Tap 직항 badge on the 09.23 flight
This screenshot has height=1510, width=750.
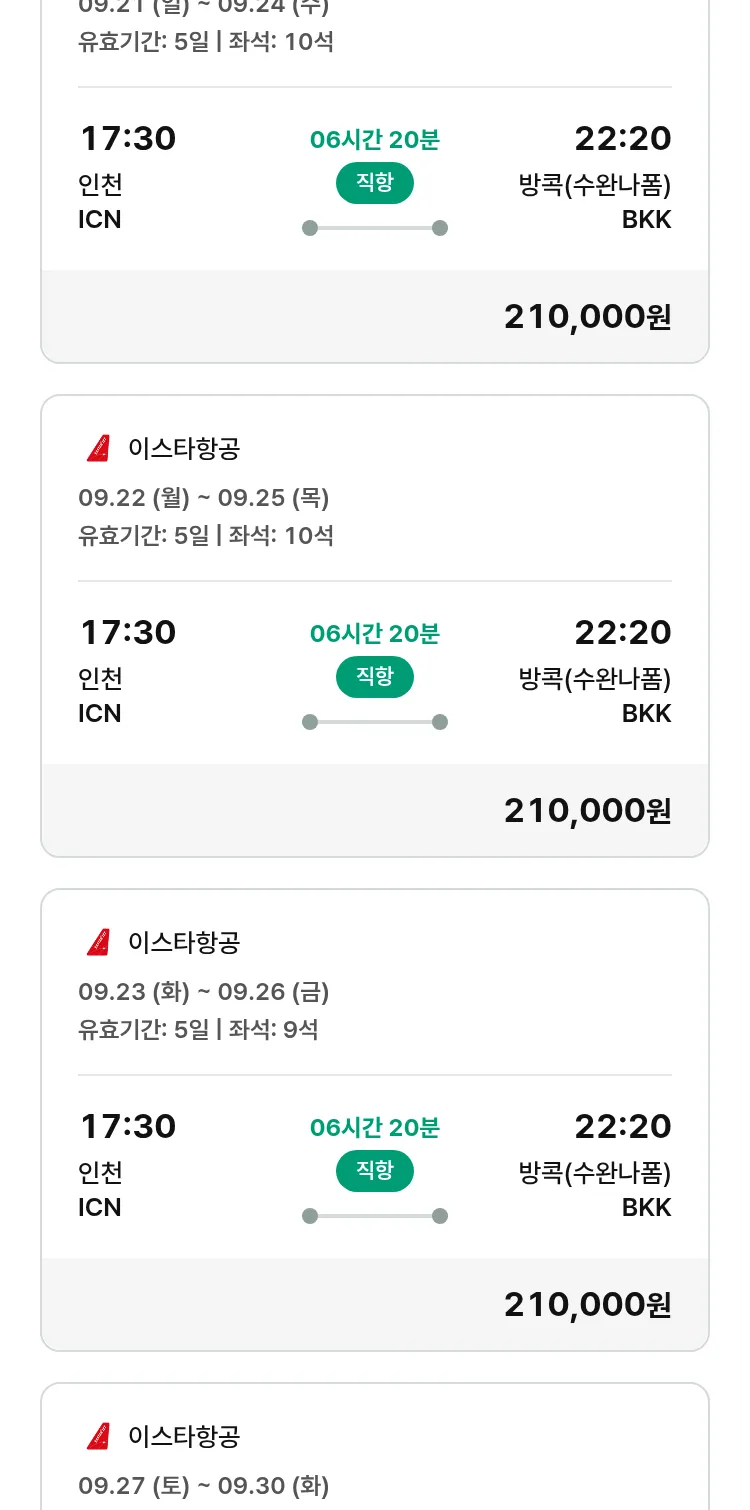tap(374, 1170)
